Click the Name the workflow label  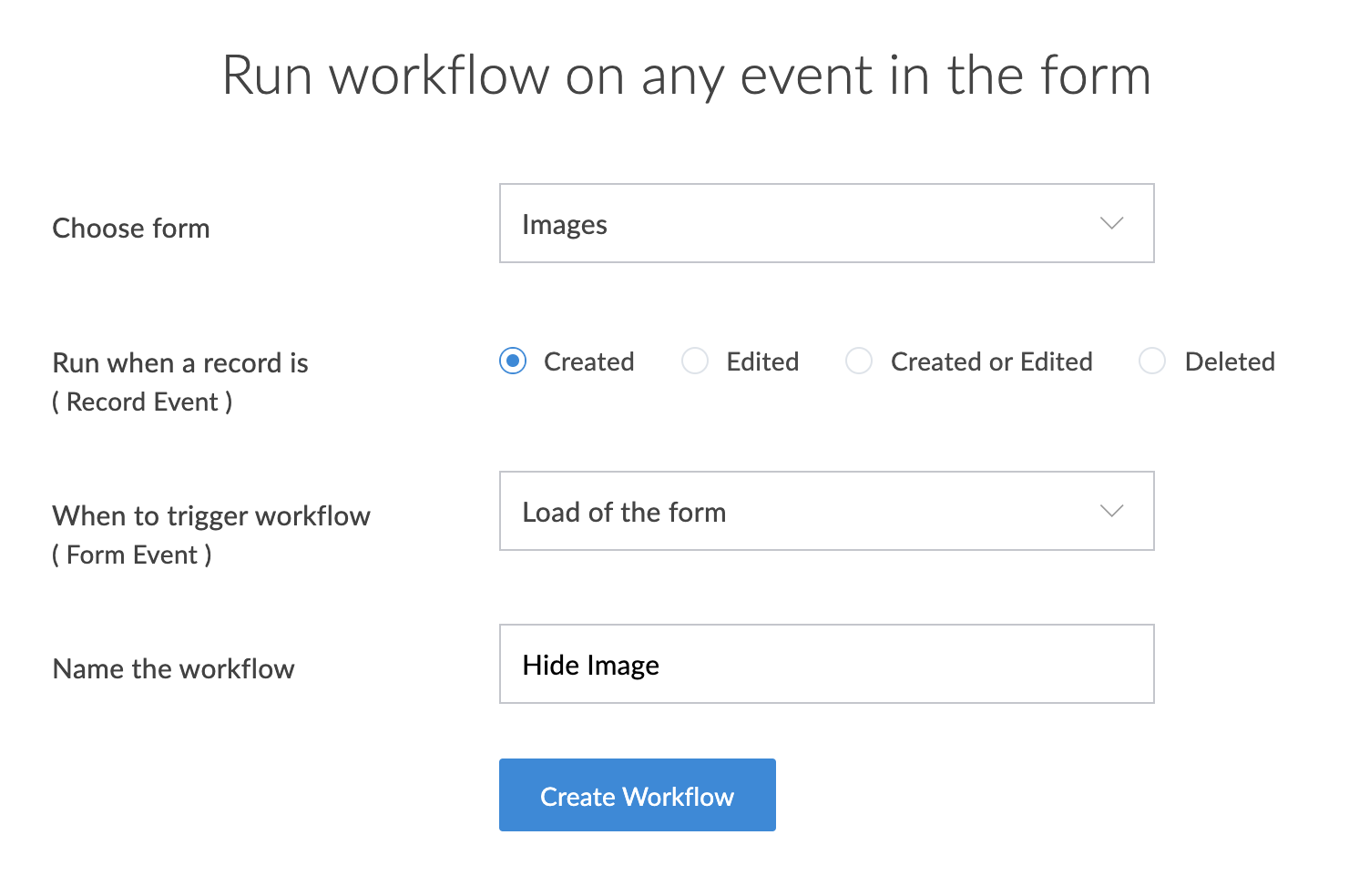point(173,669)
